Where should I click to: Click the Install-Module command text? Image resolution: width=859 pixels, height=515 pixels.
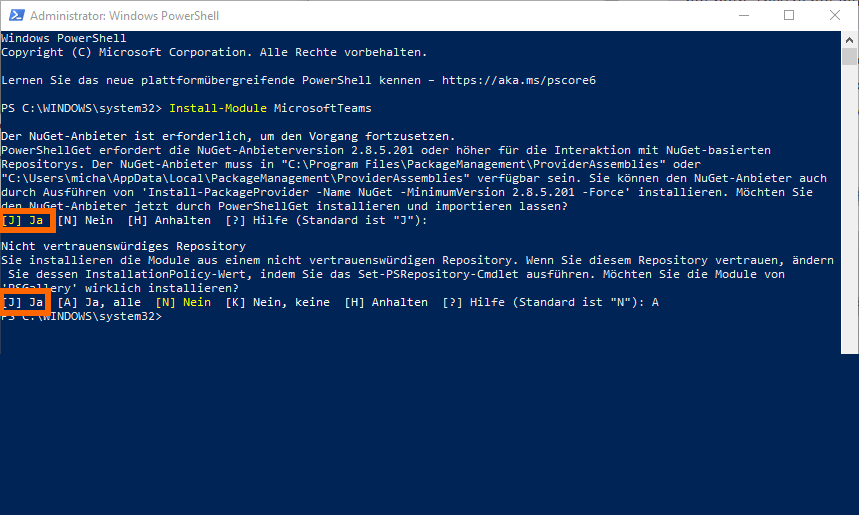[x=218, y=108]
